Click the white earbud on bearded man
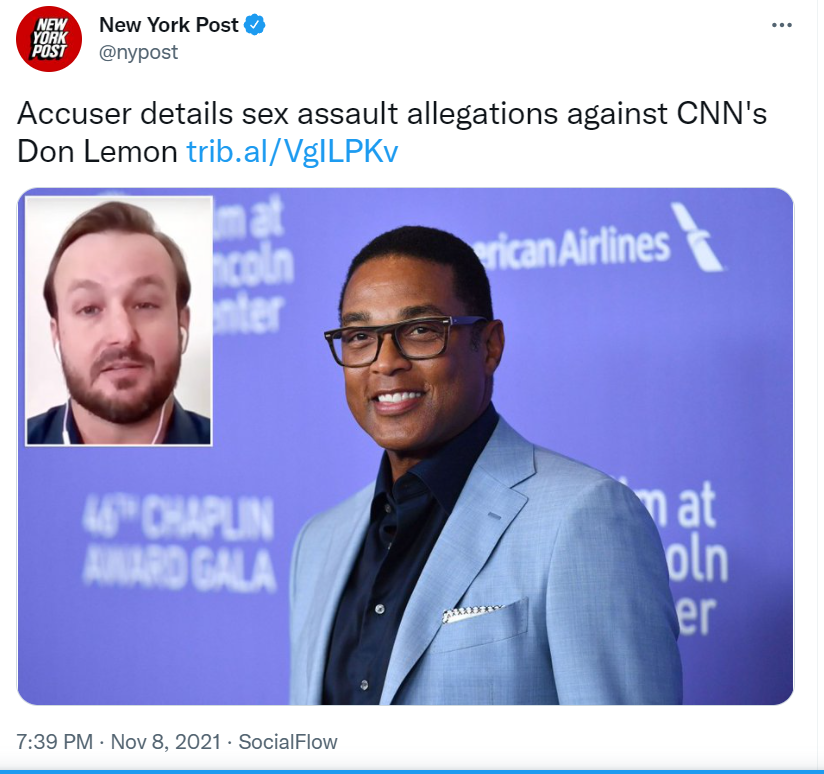The height and width of the screenshot is (774, 824). 183,335
